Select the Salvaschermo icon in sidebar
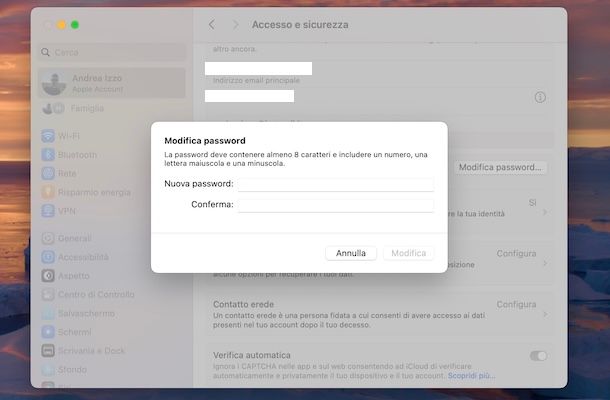610x400 pixels. 48,313
